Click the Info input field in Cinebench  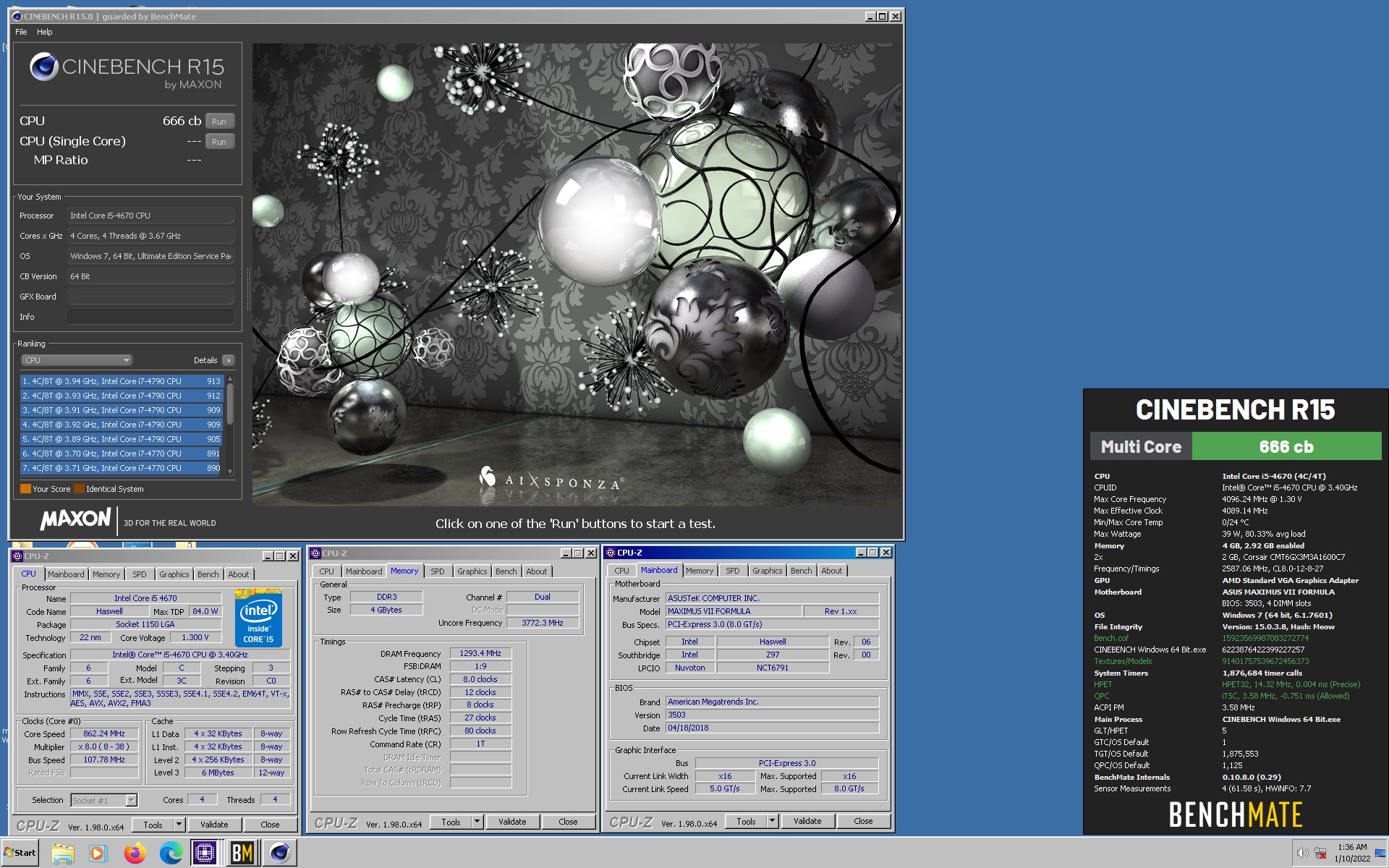(150, 317)
